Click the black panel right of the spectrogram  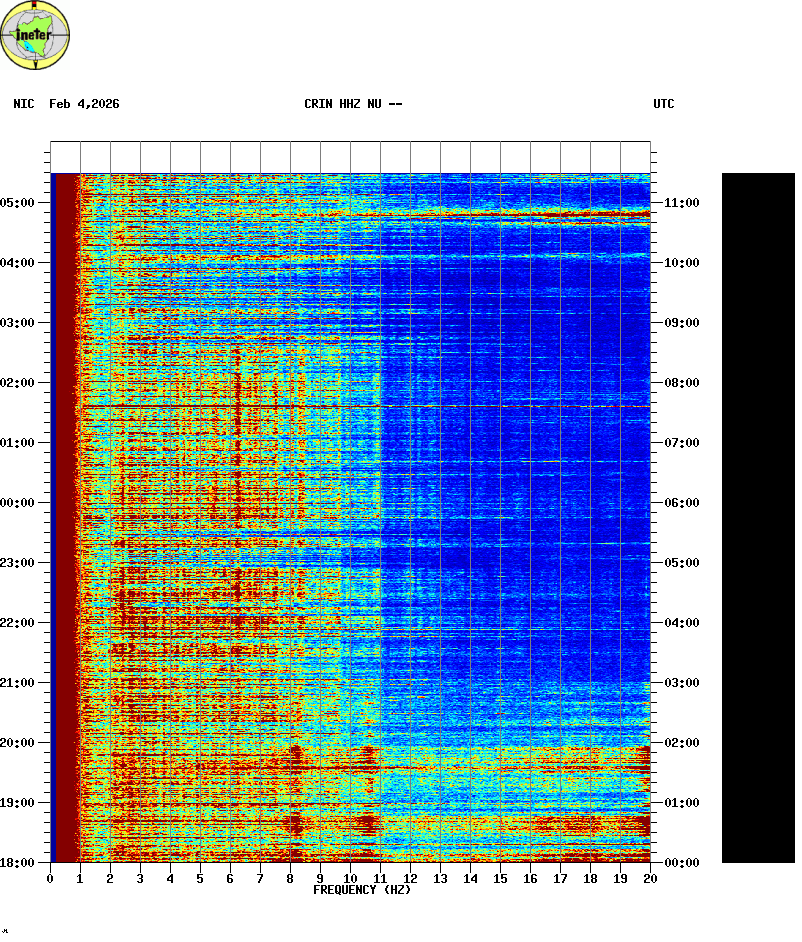pyautogui.click(x=758, y=517)
